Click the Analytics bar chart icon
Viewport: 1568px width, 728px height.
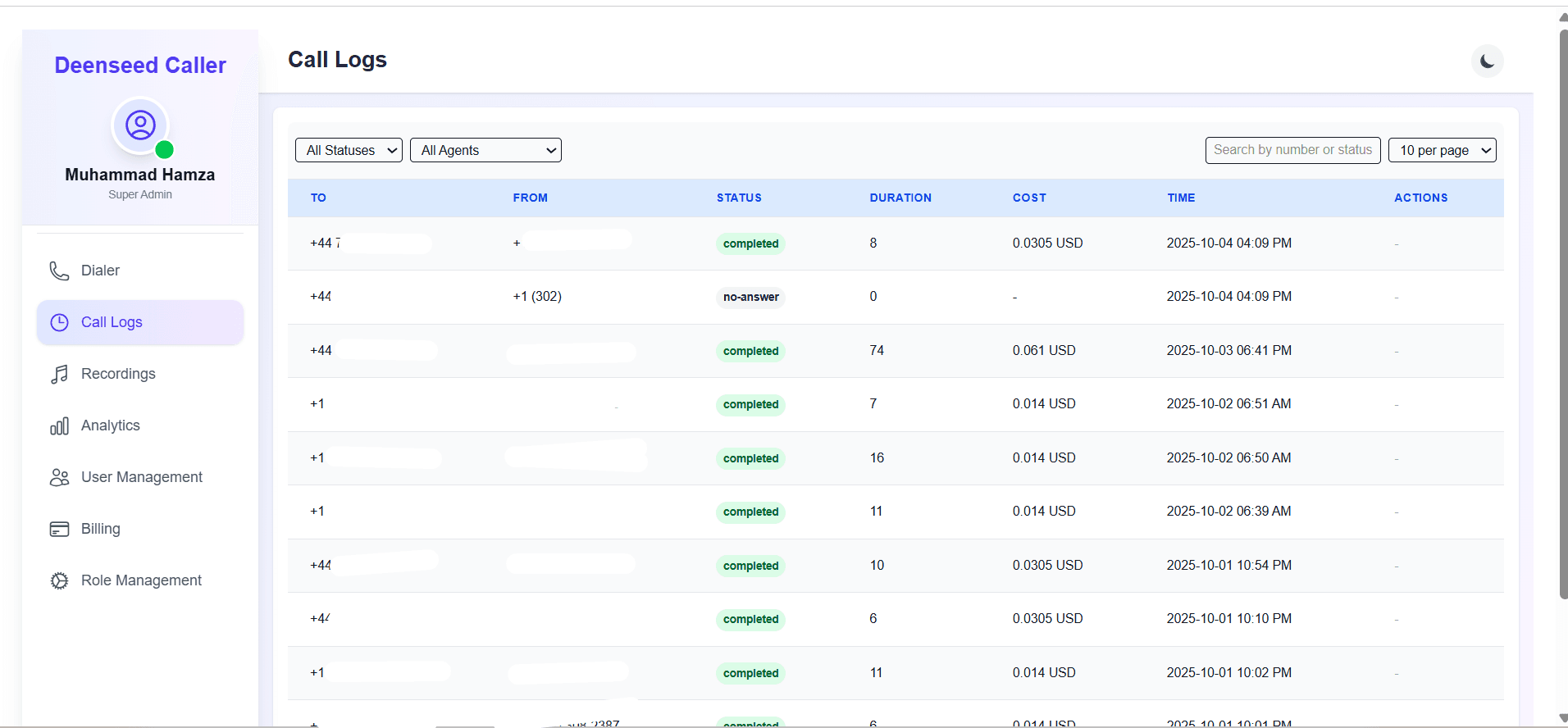[x=59, y=426]
